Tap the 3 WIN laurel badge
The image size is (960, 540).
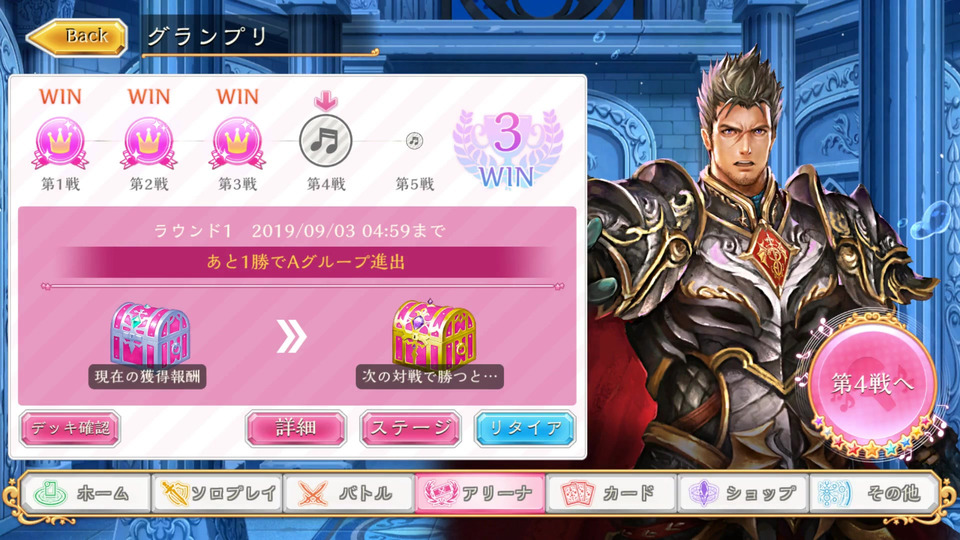[507, 149]
